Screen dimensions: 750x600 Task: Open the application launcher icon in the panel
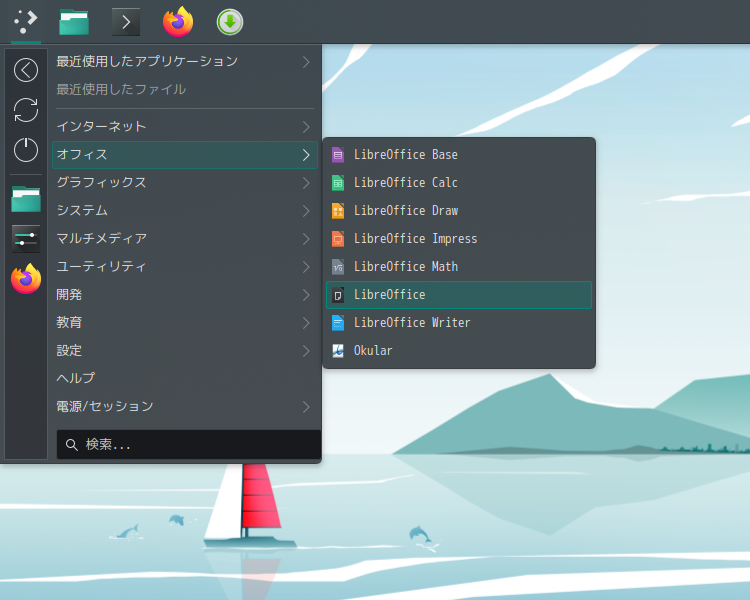click(26, 22)
